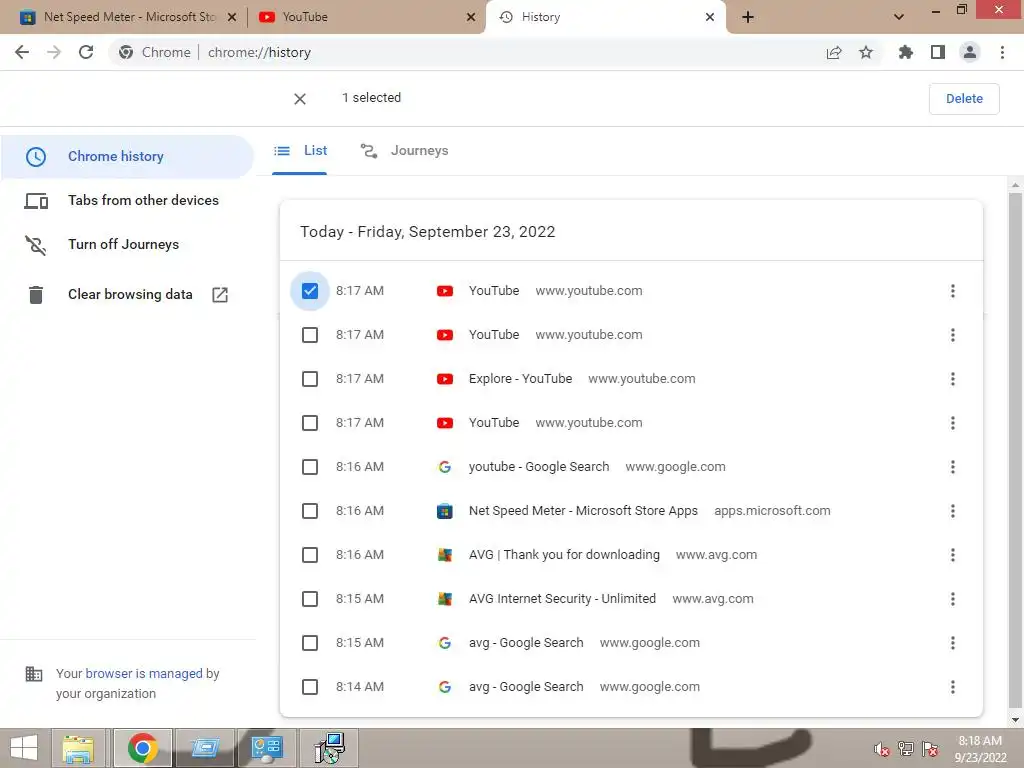1024x768 pixels.
Task: Click the taskbar clock showing 8:18 AM
Action: [980, 749]
